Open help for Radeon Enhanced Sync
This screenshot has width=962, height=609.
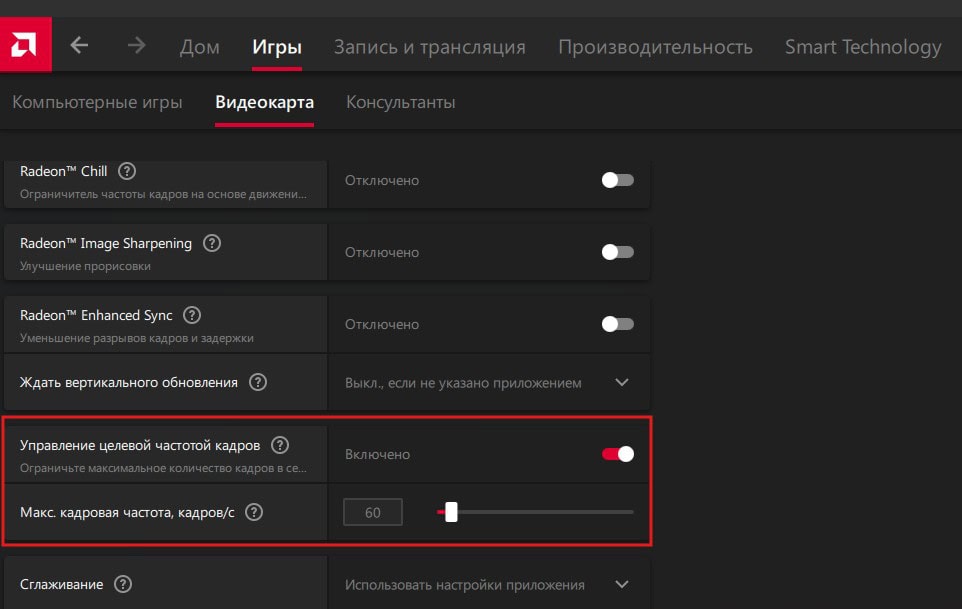click(192, 315)
